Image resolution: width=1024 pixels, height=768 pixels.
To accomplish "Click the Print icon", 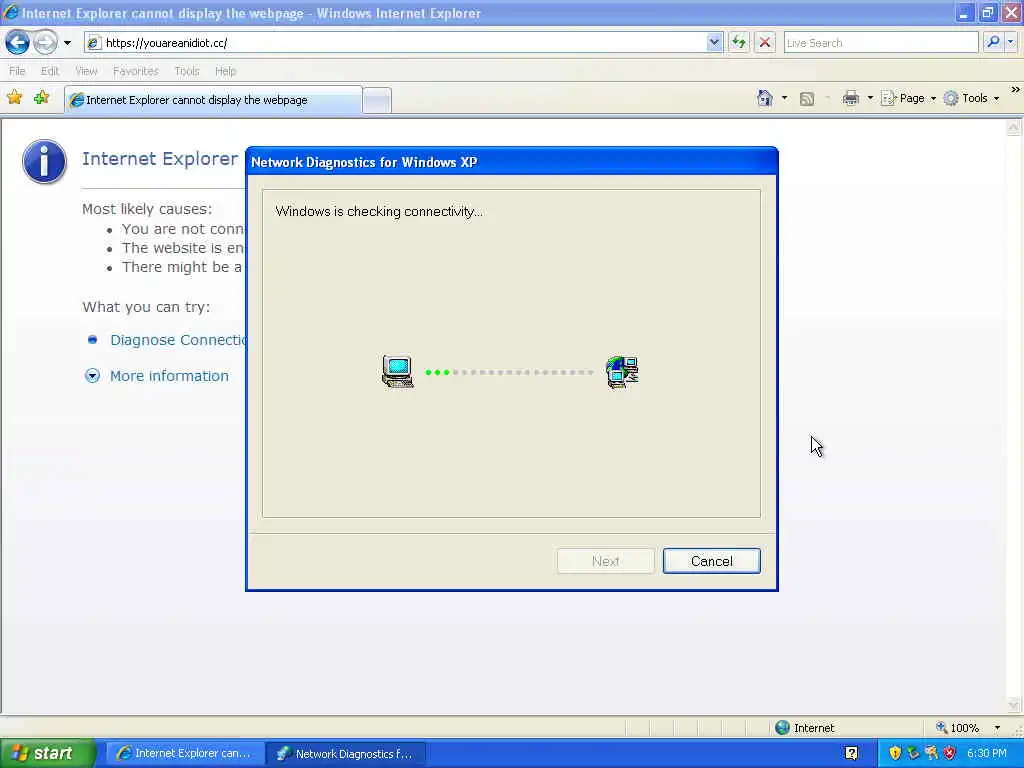I will [x=850, y=99].
